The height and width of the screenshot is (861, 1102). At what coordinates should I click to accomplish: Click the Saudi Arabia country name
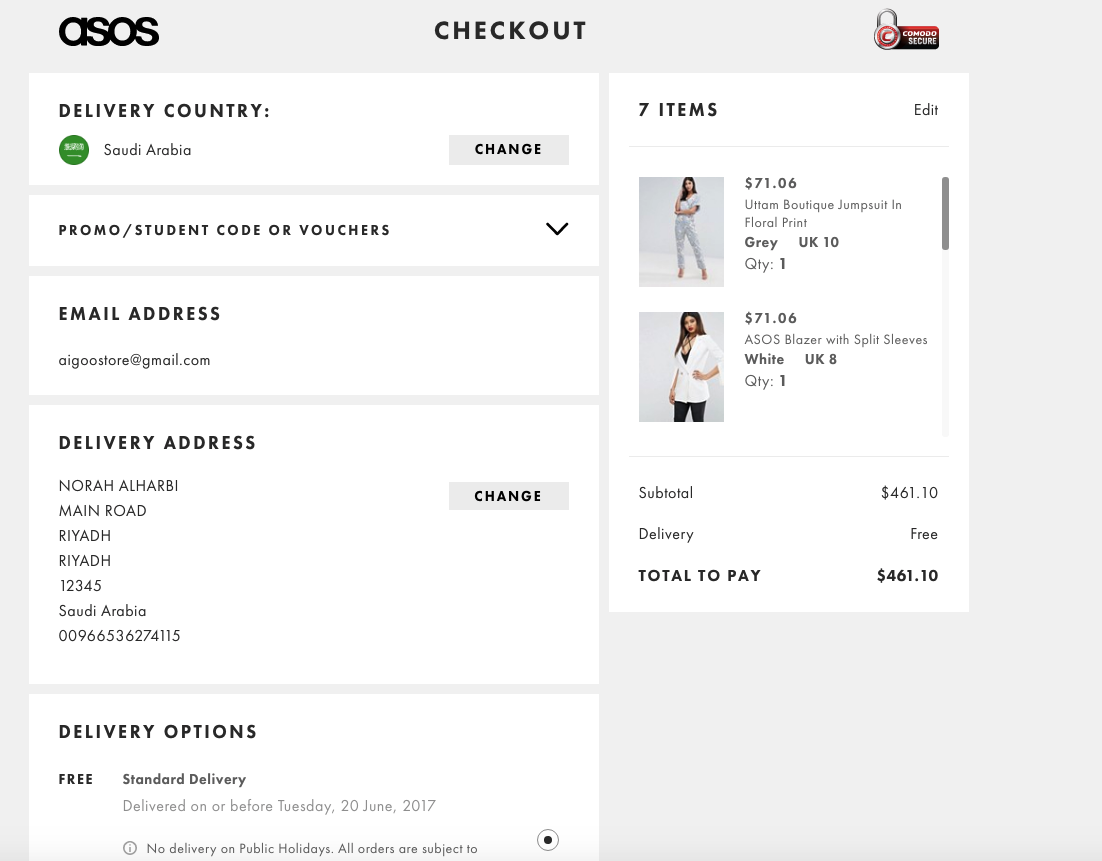pyautogui.click(x=147, y=150)
